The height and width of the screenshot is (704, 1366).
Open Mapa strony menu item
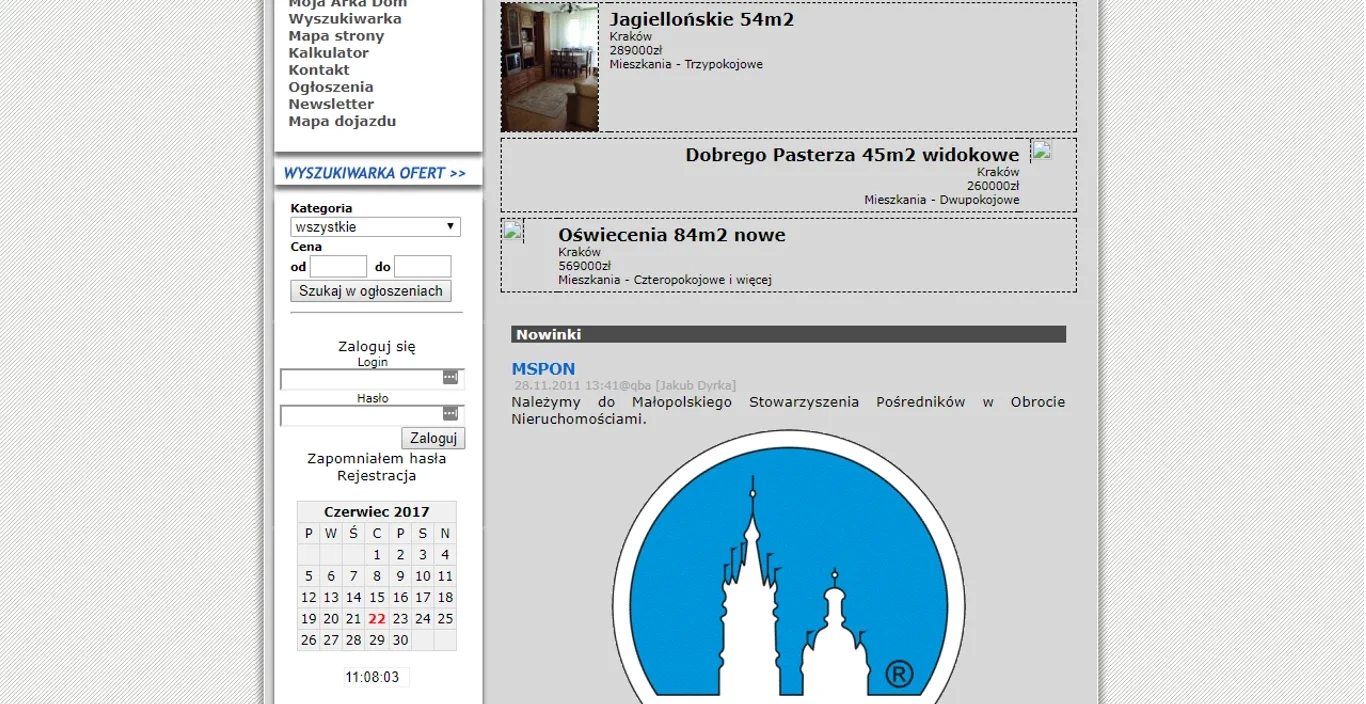(336, 36)
